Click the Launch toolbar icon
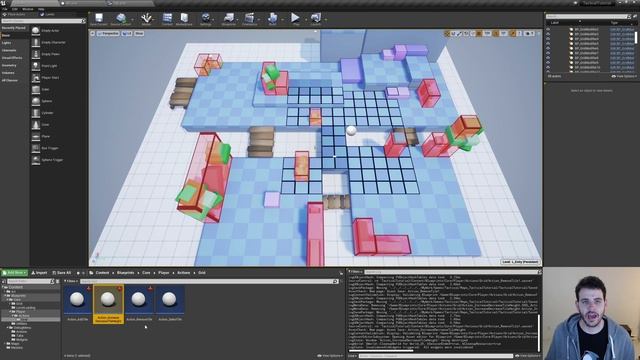640x360 pixels. coord(316,19)
